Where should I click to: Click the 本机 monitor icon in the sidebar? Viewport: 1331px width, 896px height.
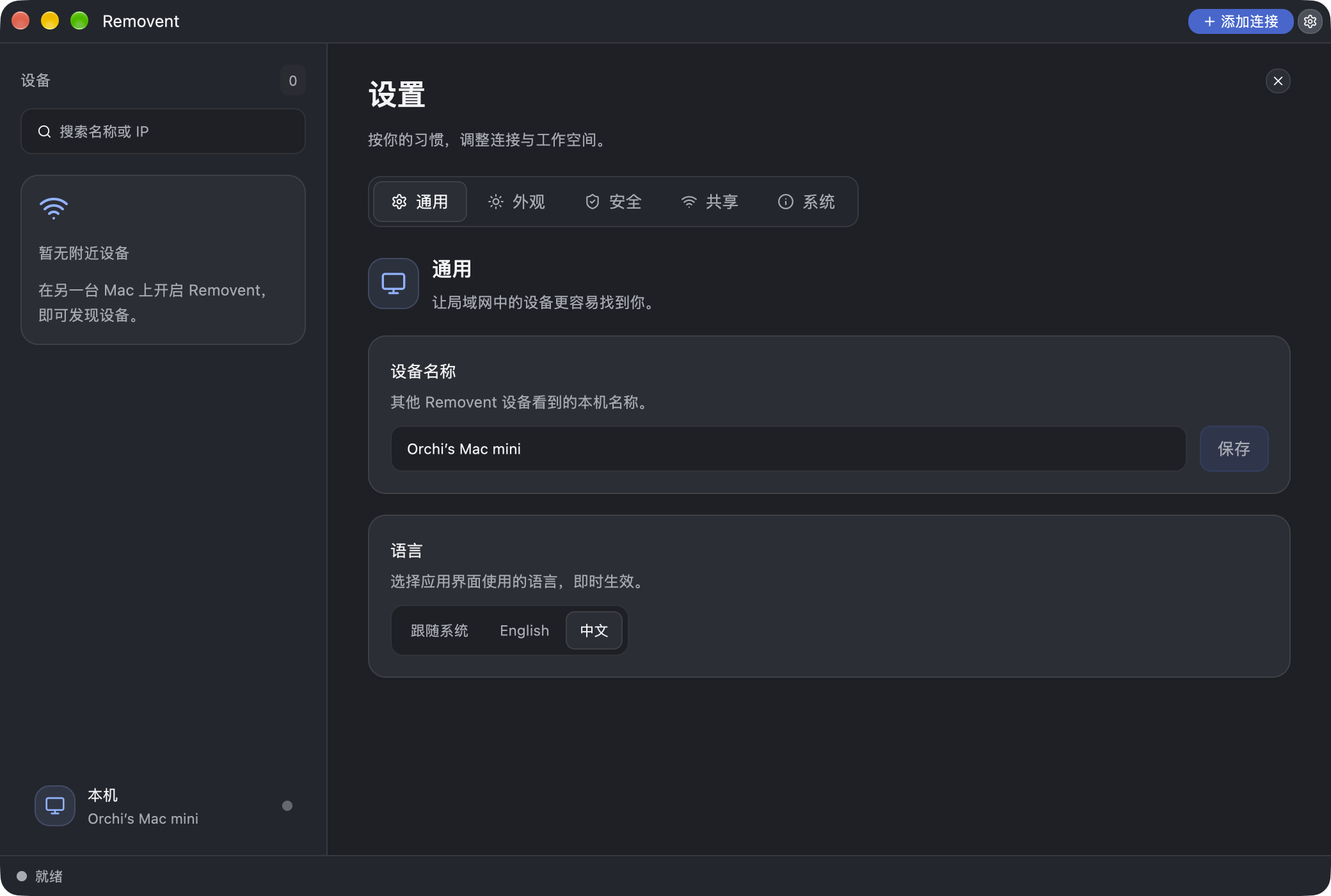point(55,806)
